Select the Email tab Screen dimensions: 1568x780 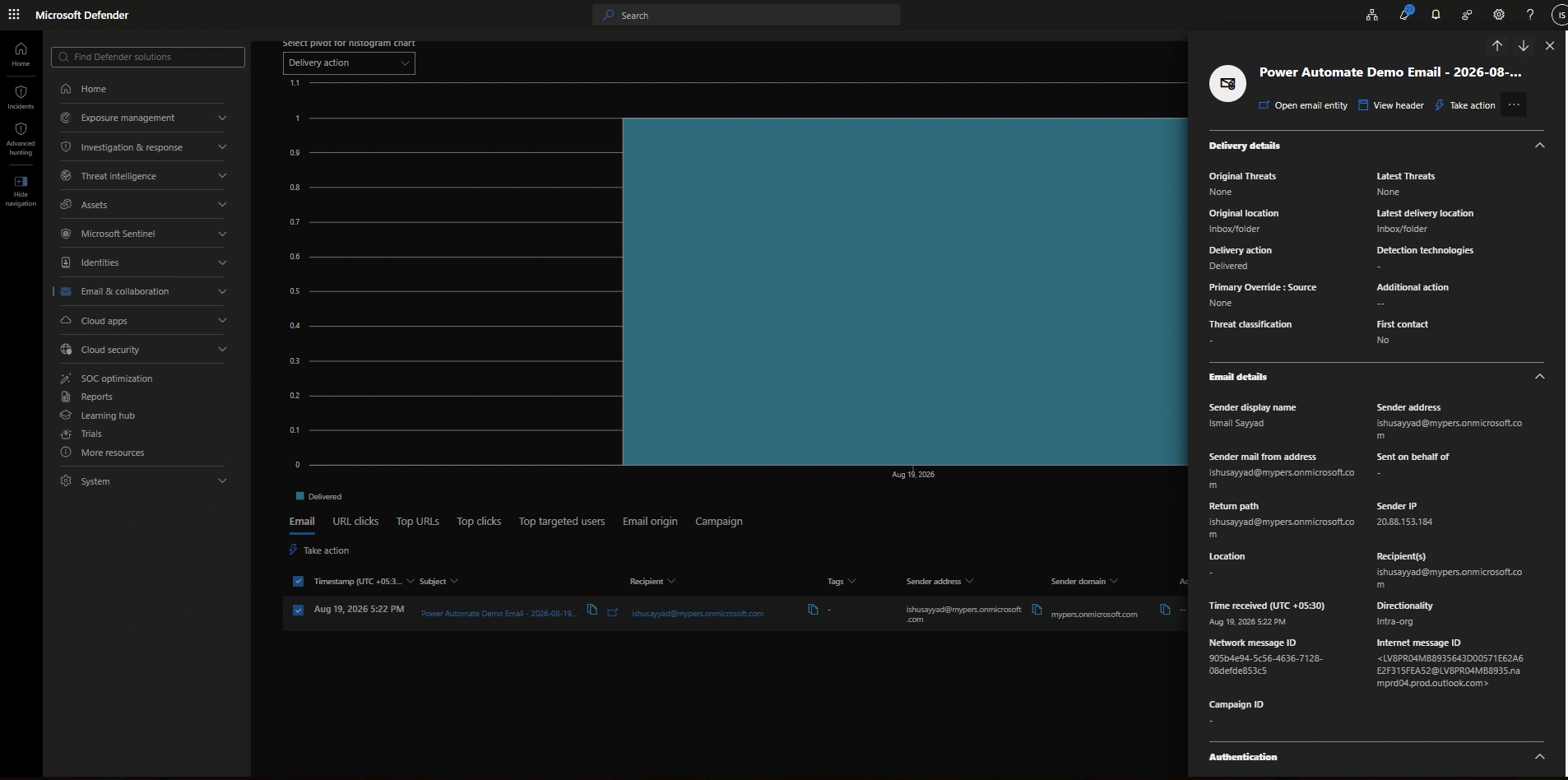[x=302, y=522]
